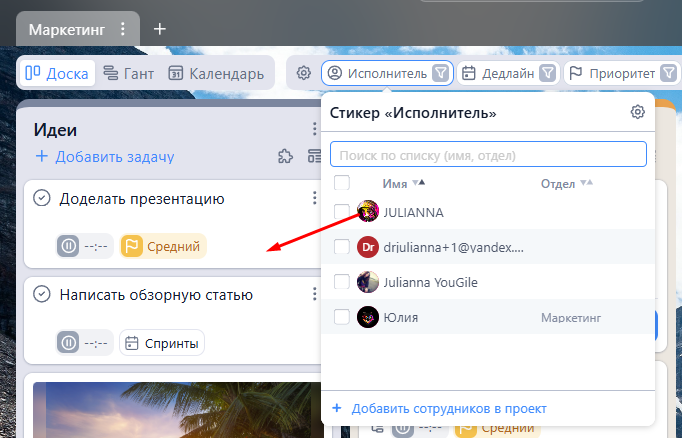Screen dimensions: 682x438
Task: Open the Идеи column options menu
Action: [x=314, y=129]
